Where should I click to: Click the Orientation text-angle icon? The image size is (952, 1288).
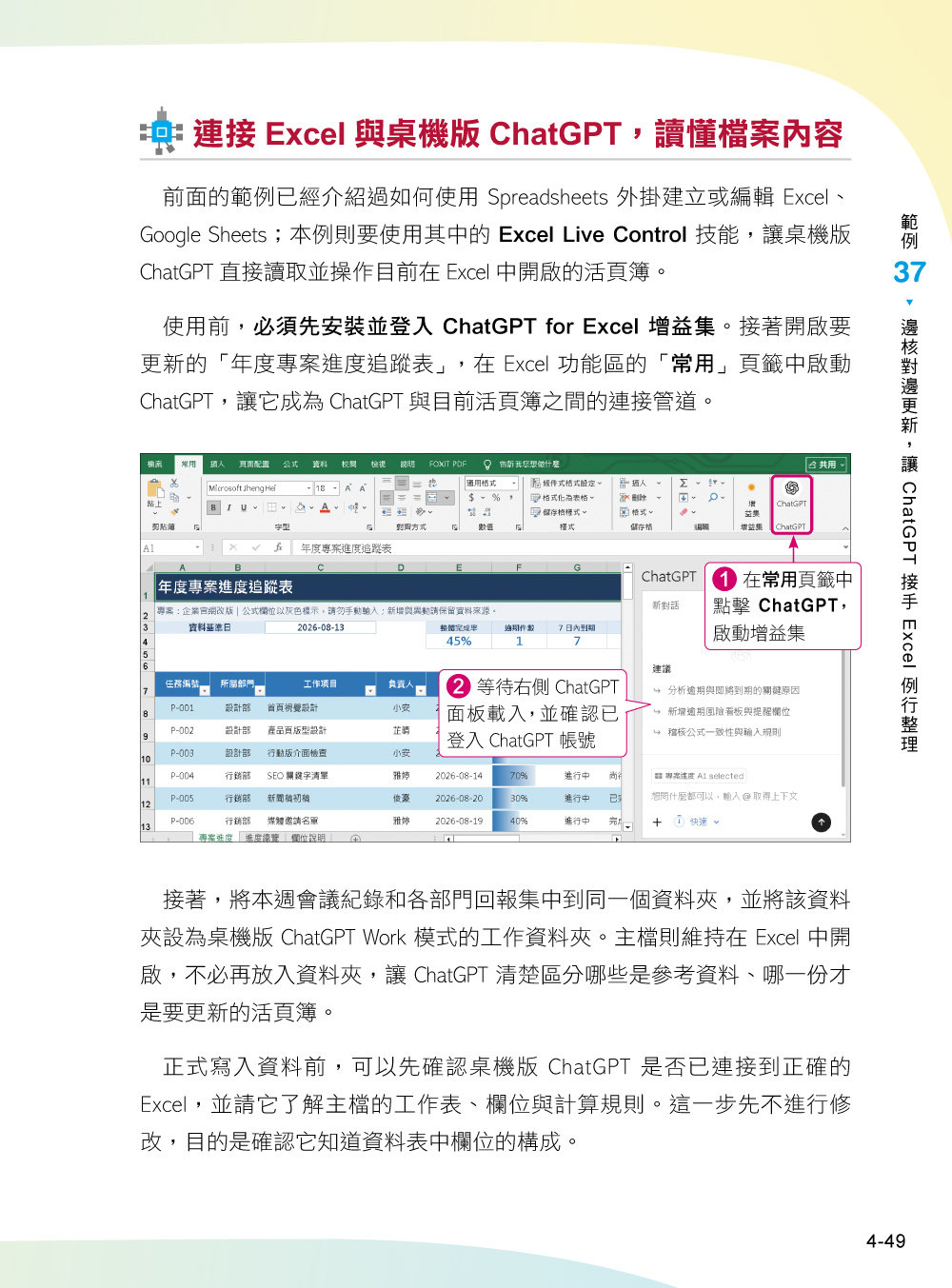[x=421, y=512]
